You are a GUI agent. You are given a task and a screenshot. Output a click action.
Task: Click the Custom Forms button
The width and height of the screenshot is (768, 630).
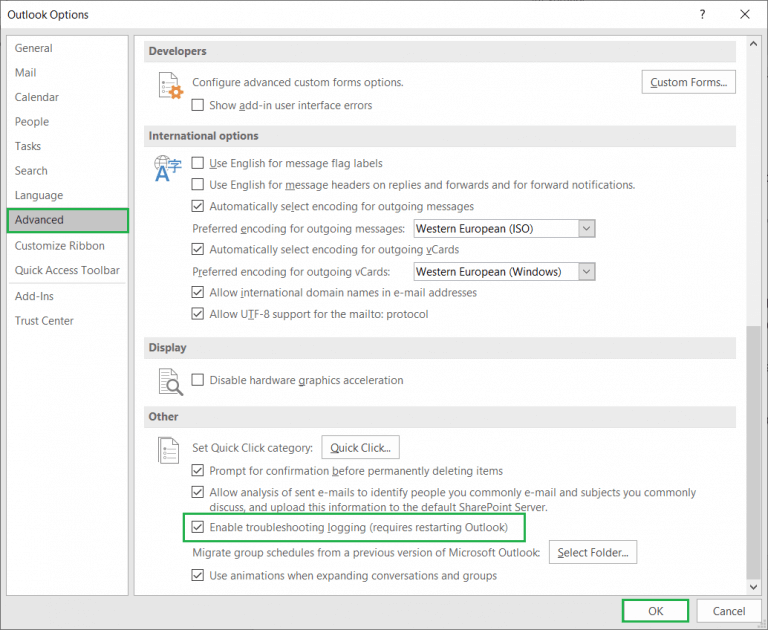pyautogui.click(x=688, y=82)
